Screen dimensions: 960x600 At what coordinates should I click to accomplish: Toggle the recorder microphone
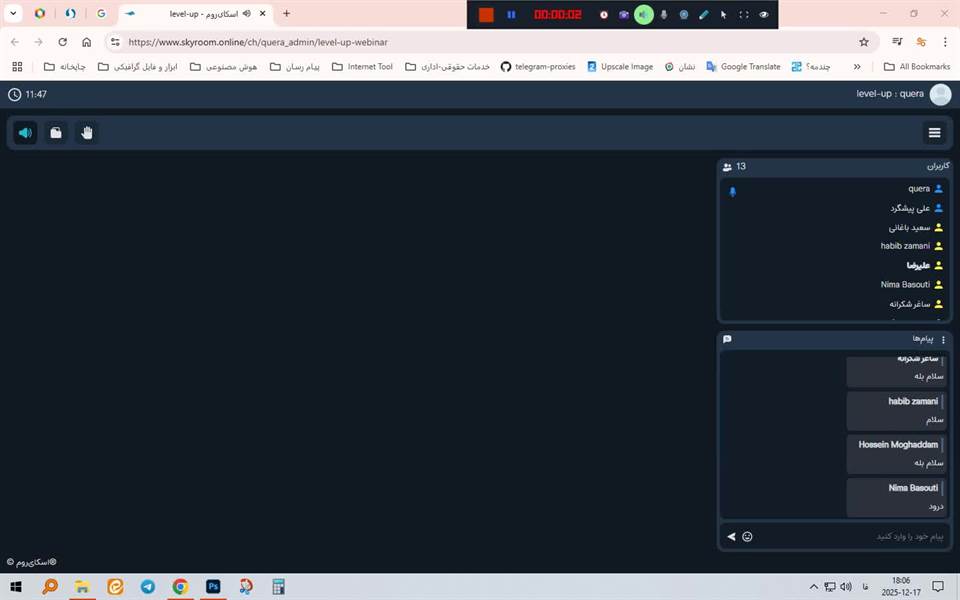pos(664,15)
